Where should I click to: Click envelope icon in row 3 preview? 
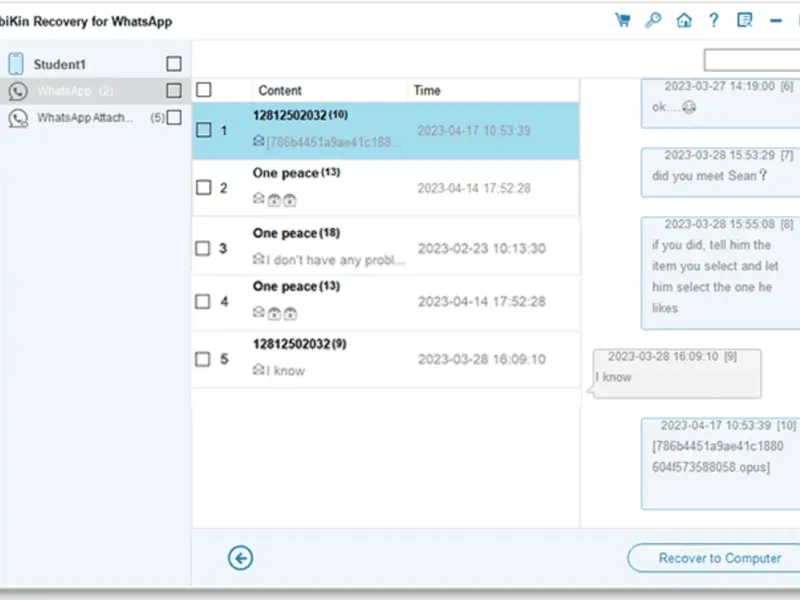(259, 259)
